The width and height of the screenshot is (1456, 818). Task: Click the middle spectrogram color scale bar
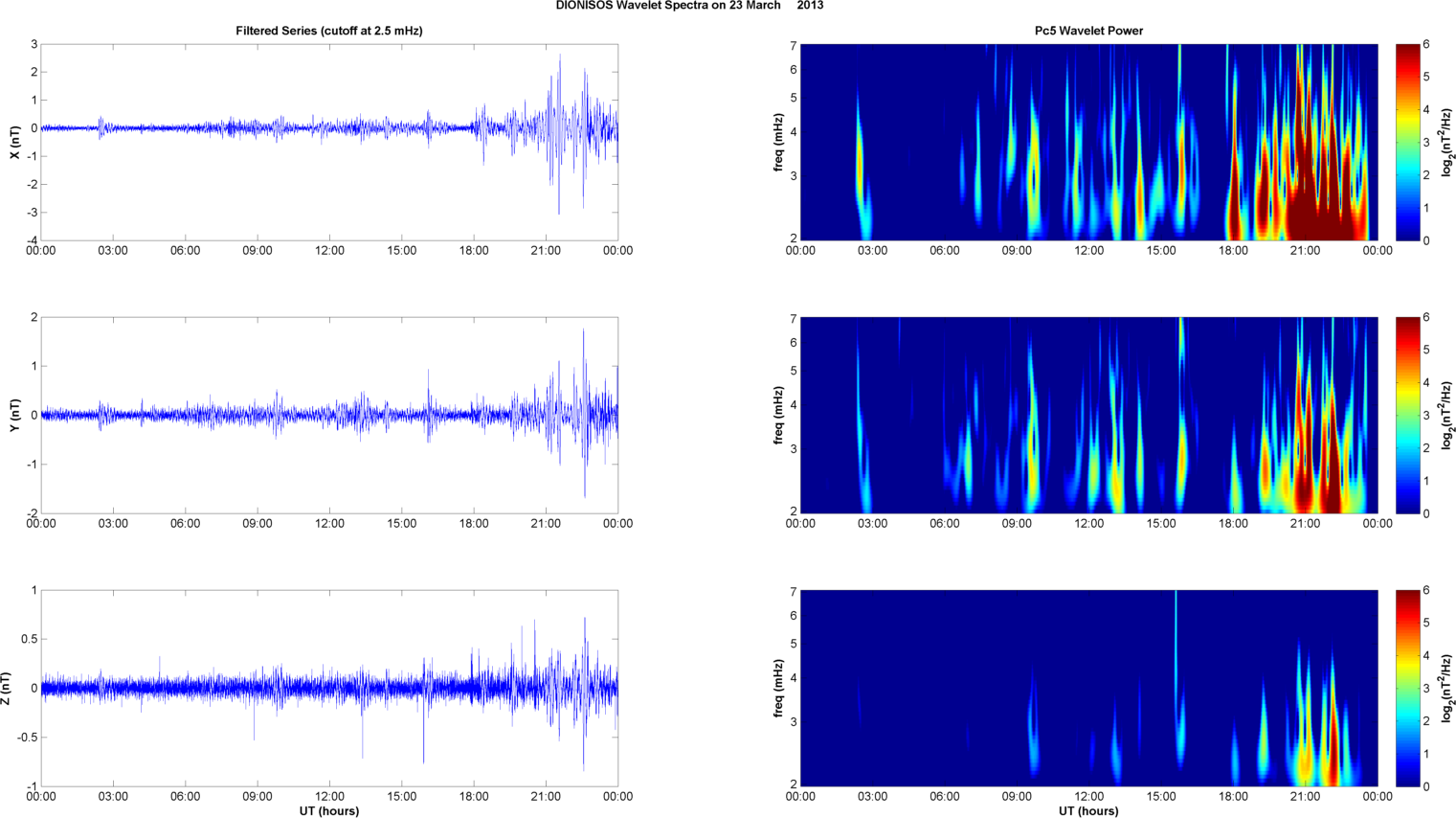(1407, 415)
